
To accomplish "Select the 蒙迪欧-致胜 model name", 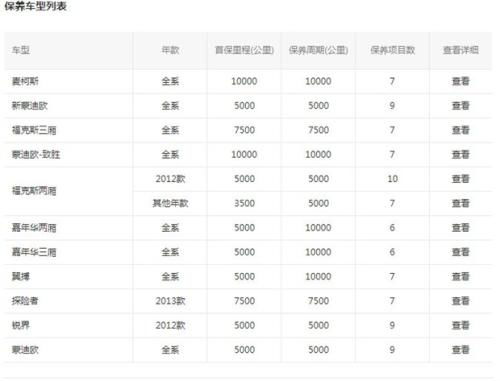I will click(36, 154).
